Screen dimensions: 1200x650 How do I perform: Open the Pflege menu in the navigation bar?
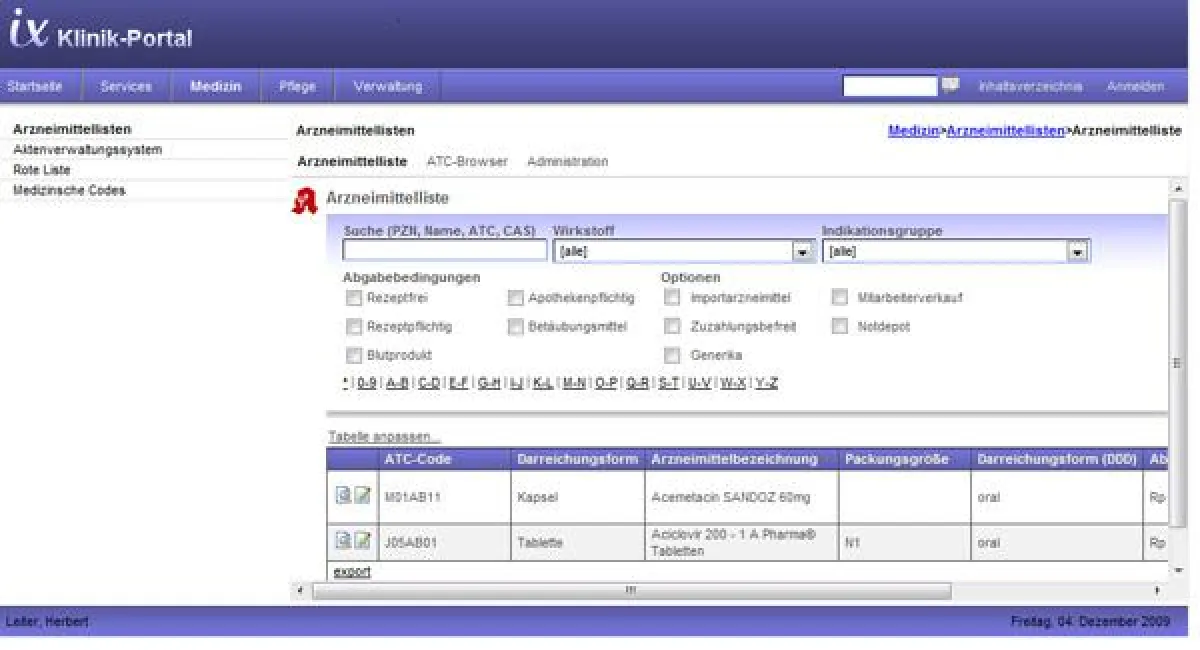(297, 86)
